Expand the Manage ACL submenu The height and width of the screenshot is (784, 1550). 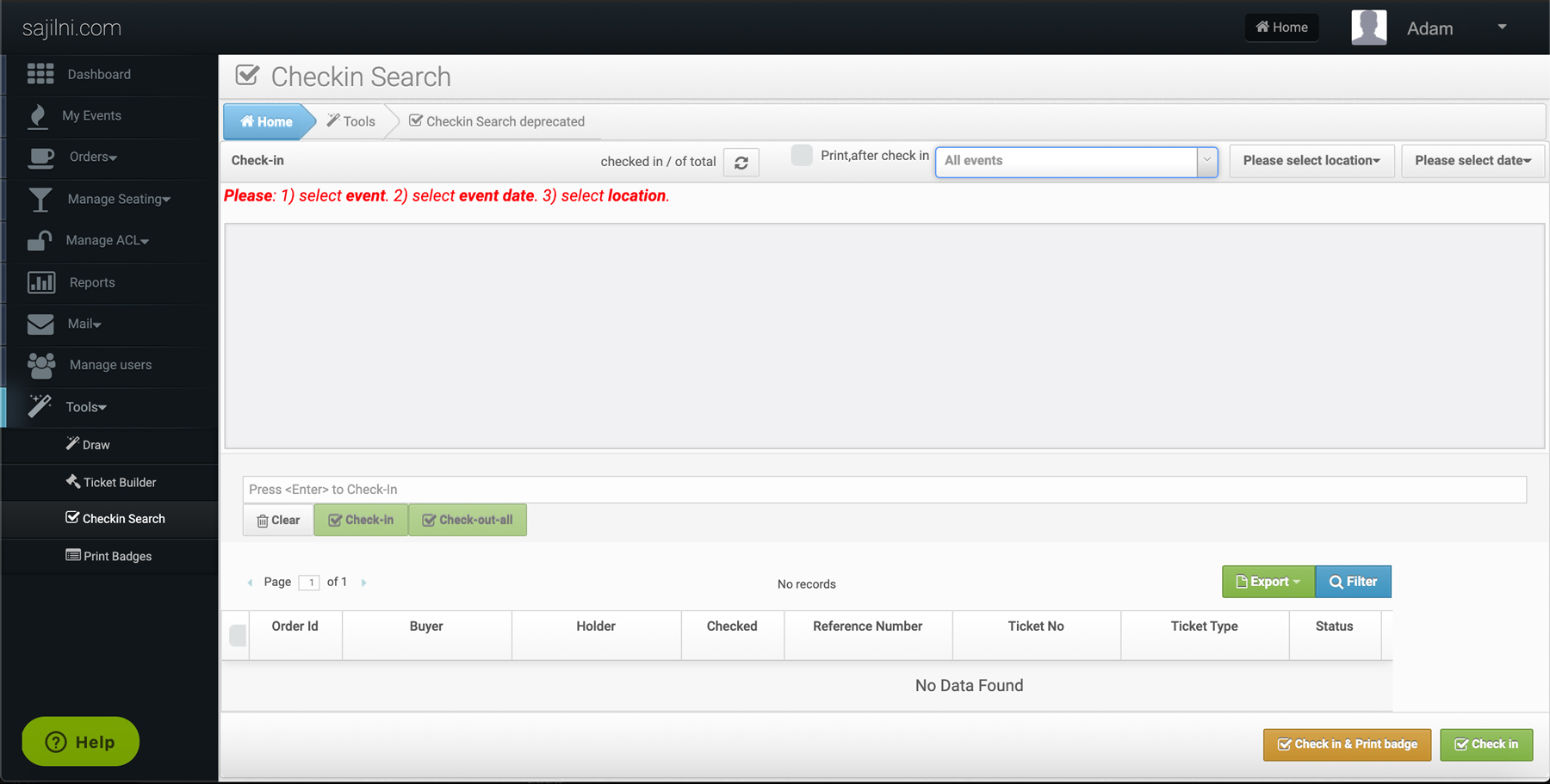tap(108, 240)
